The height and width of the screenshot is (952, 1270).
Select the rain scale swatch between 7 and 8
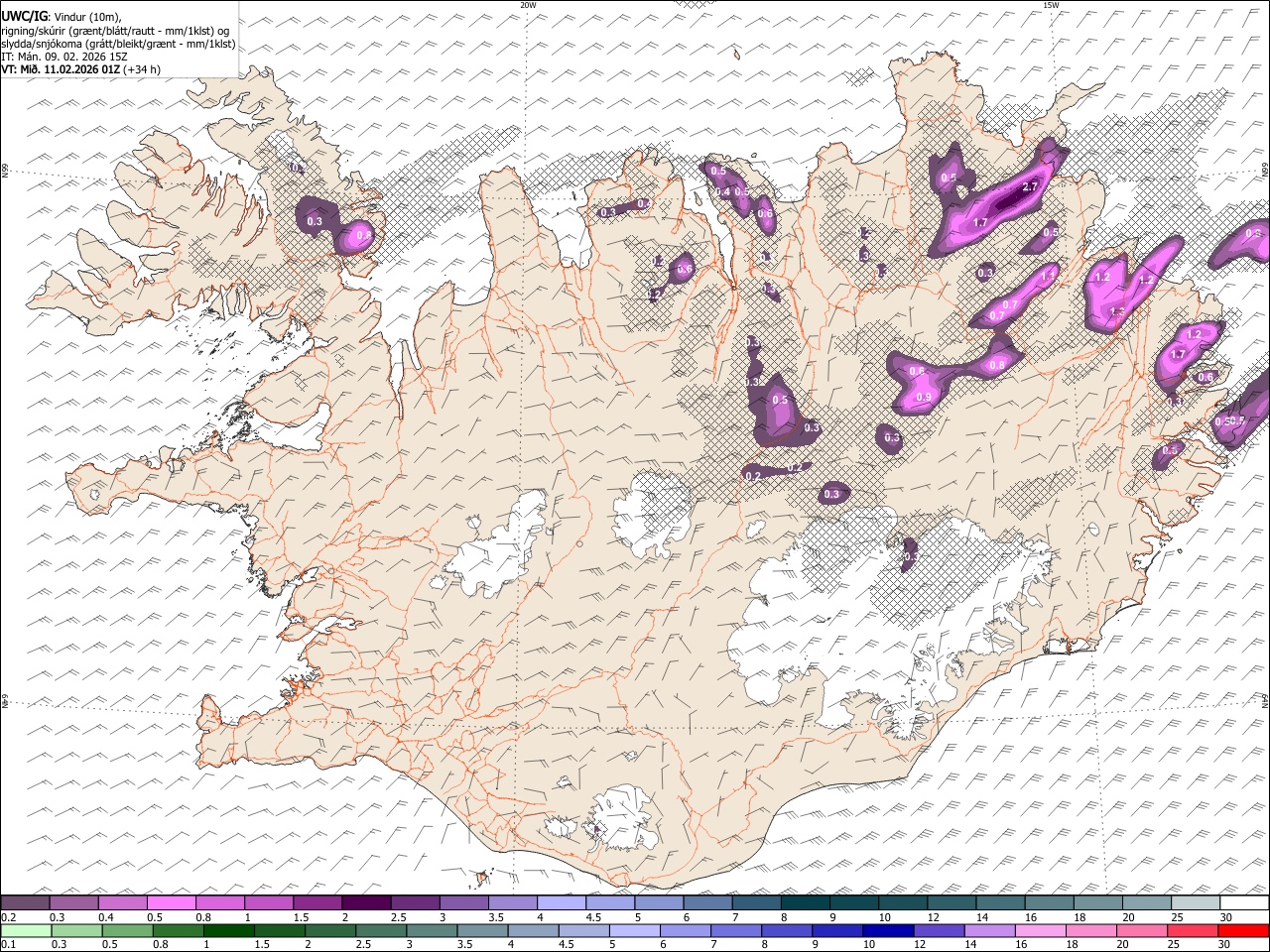736,931
